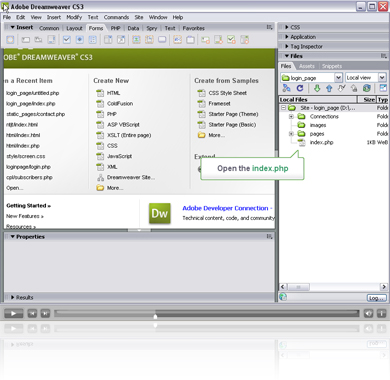Switch to the Common insert tab
This screenshot has height=380, width=390.
point(49,28)
